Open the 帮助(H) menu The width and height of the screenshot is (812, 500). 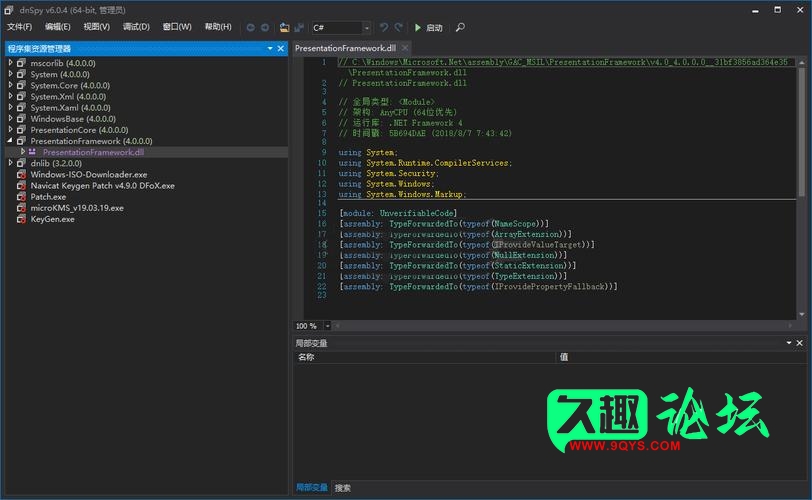pyautogui.click(x=218, y=27)
